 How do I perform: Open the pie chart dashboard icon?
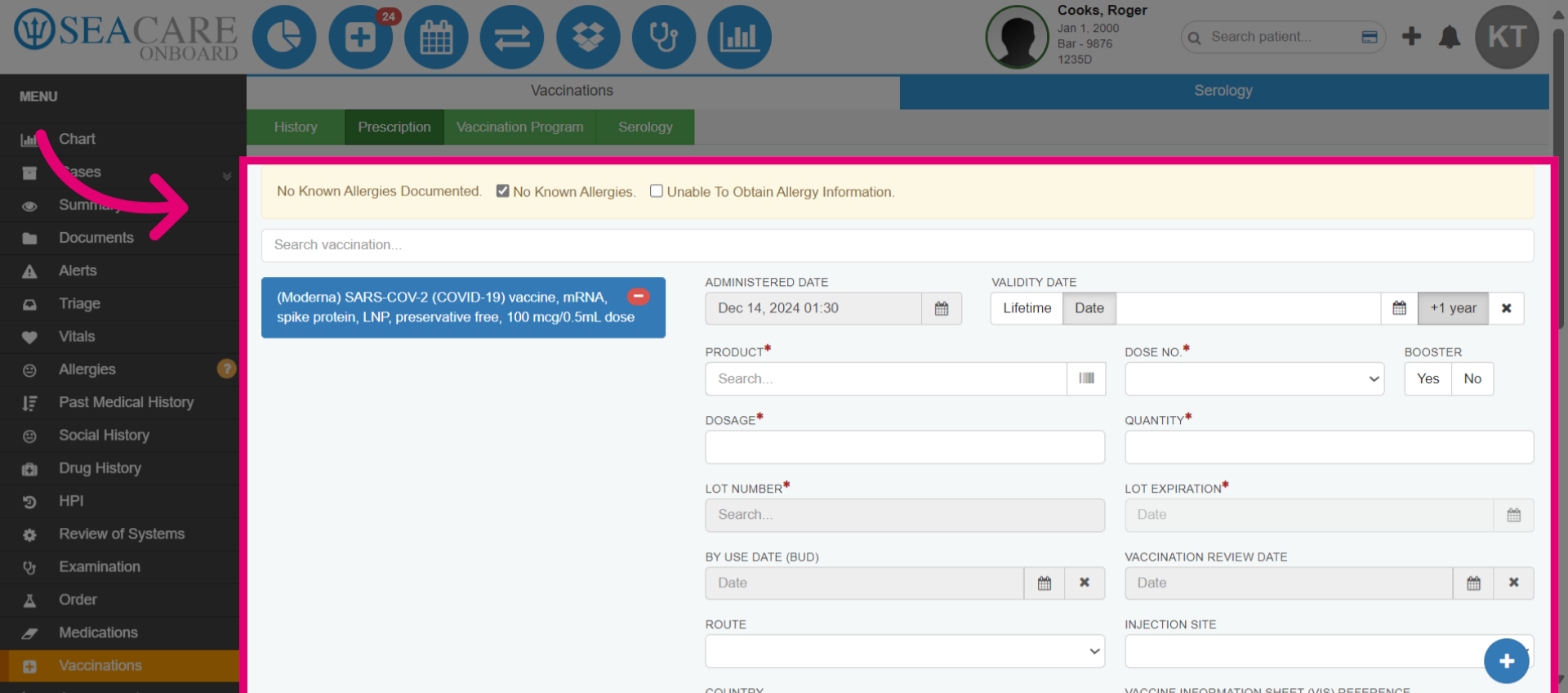coord(284,37)
